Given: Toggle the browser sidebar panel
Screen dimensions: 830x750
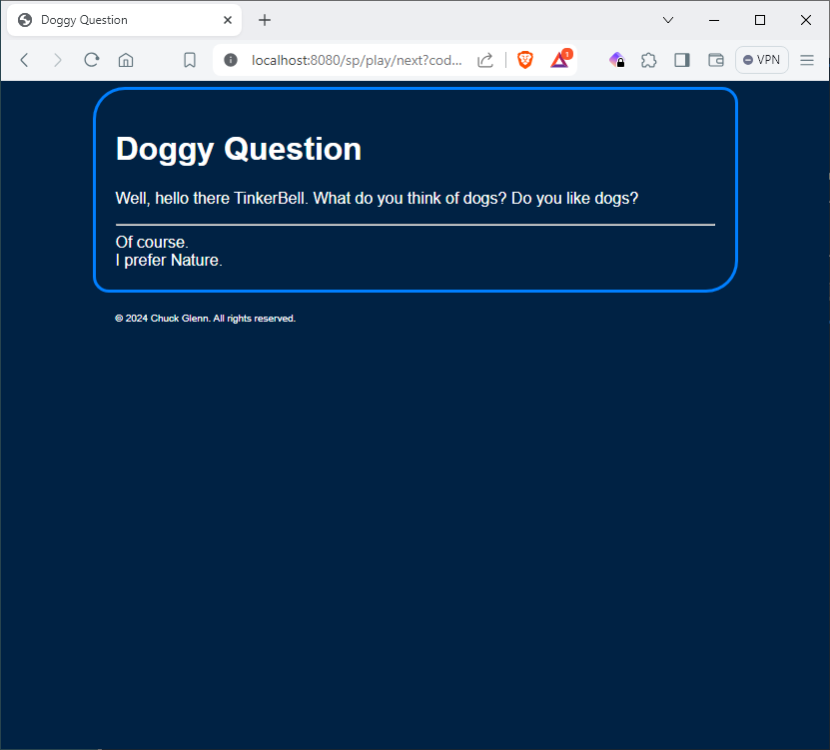Looking at the screenshot, I should point(682,60).
